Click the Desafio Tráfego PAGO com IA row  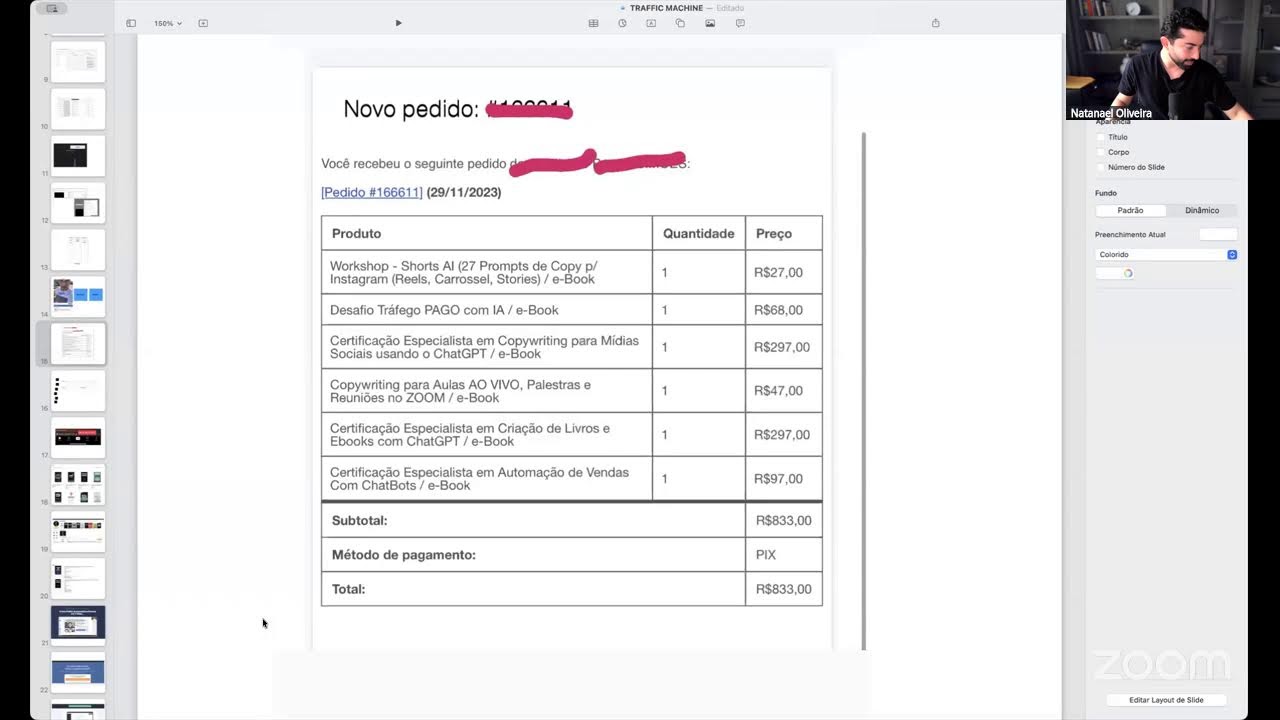(571, 310)
